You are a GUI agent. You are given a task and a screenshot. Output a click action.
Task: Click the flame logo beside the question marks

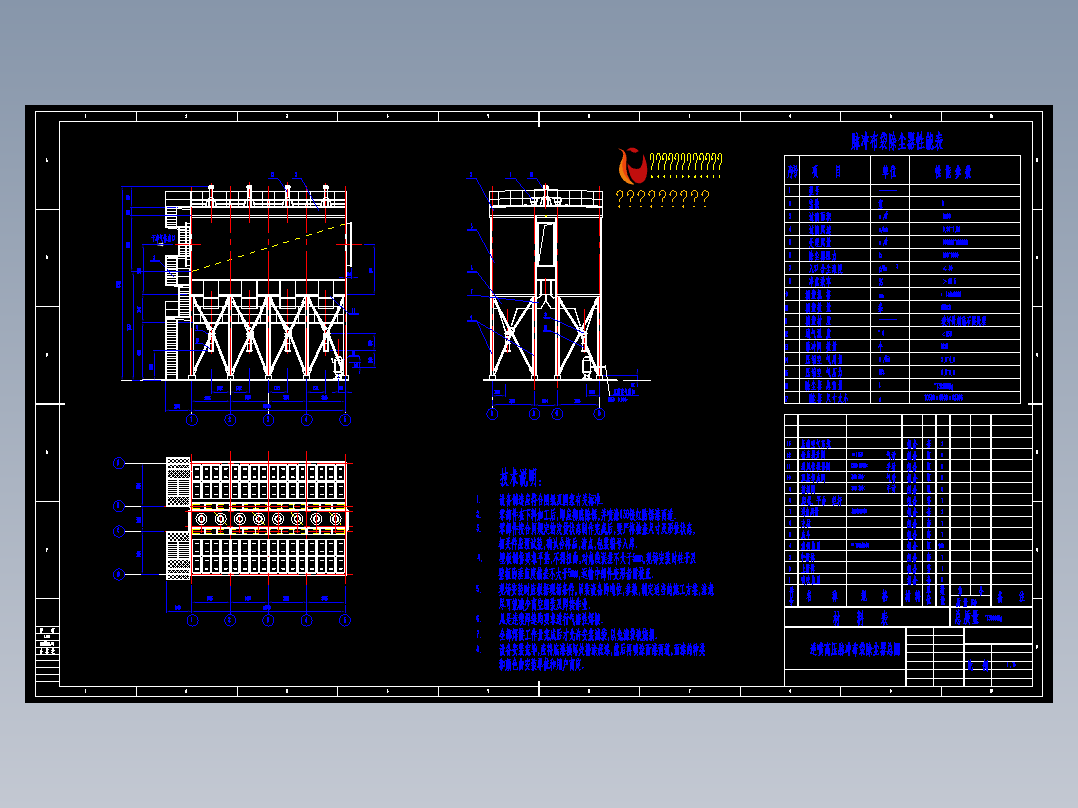click(631, 166)
